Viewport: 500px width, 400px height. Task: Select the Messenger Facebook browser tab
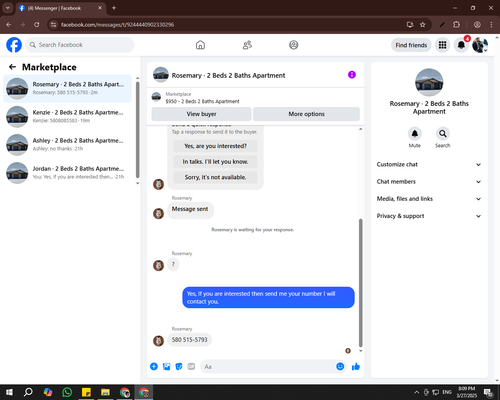tap(60, 8)
